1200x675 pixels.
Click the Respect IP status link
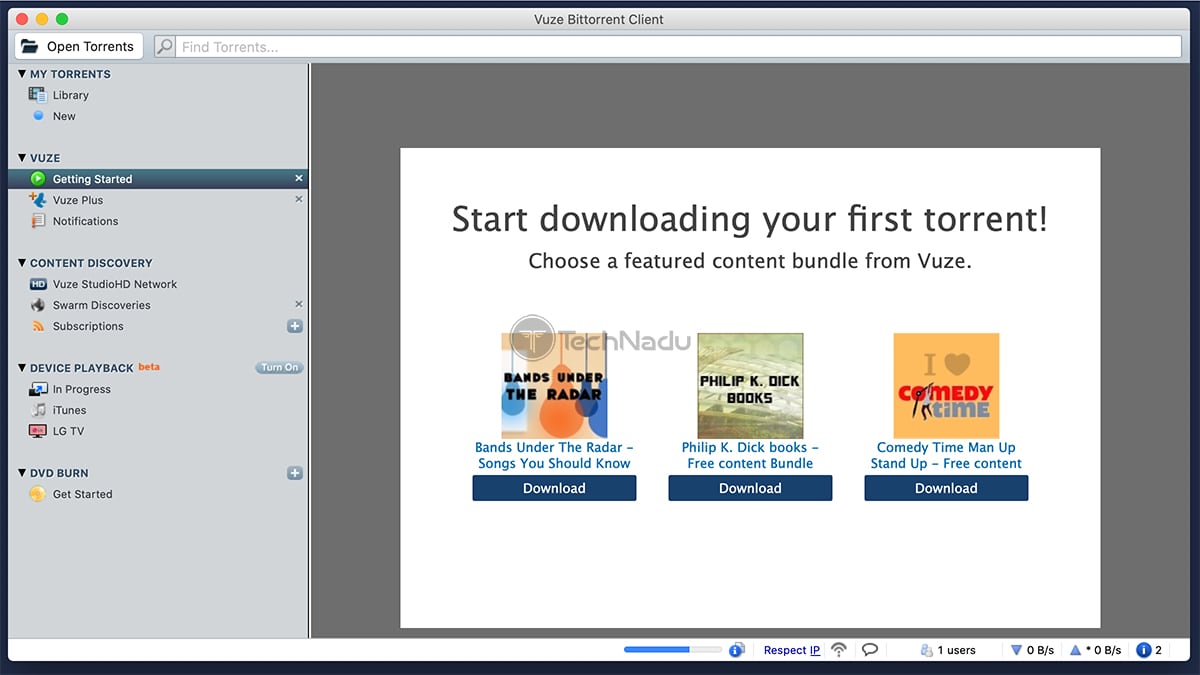[792, 650]
